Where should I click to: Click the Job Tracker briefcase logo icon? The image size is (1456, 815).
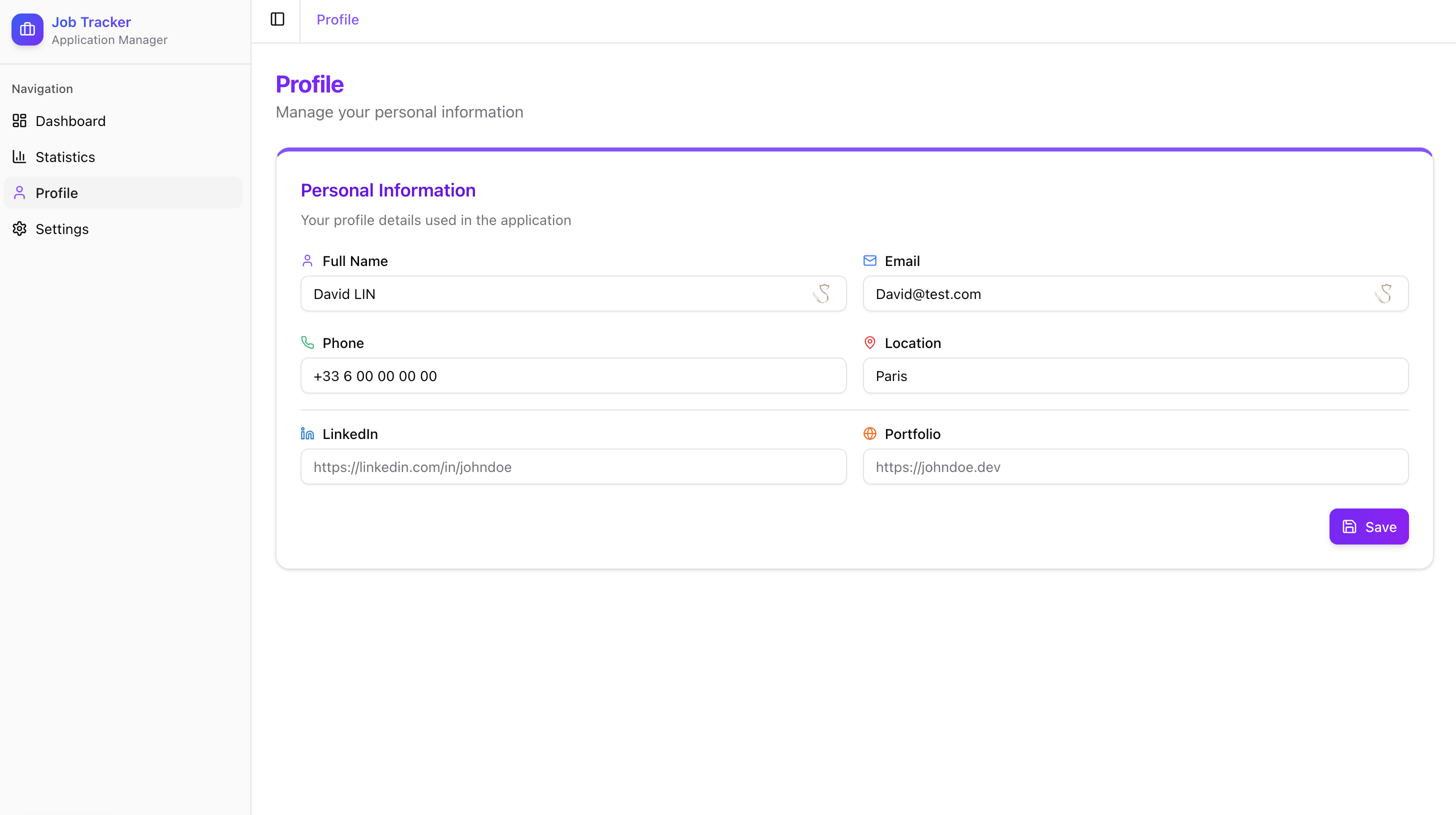(x=27, y=29)
